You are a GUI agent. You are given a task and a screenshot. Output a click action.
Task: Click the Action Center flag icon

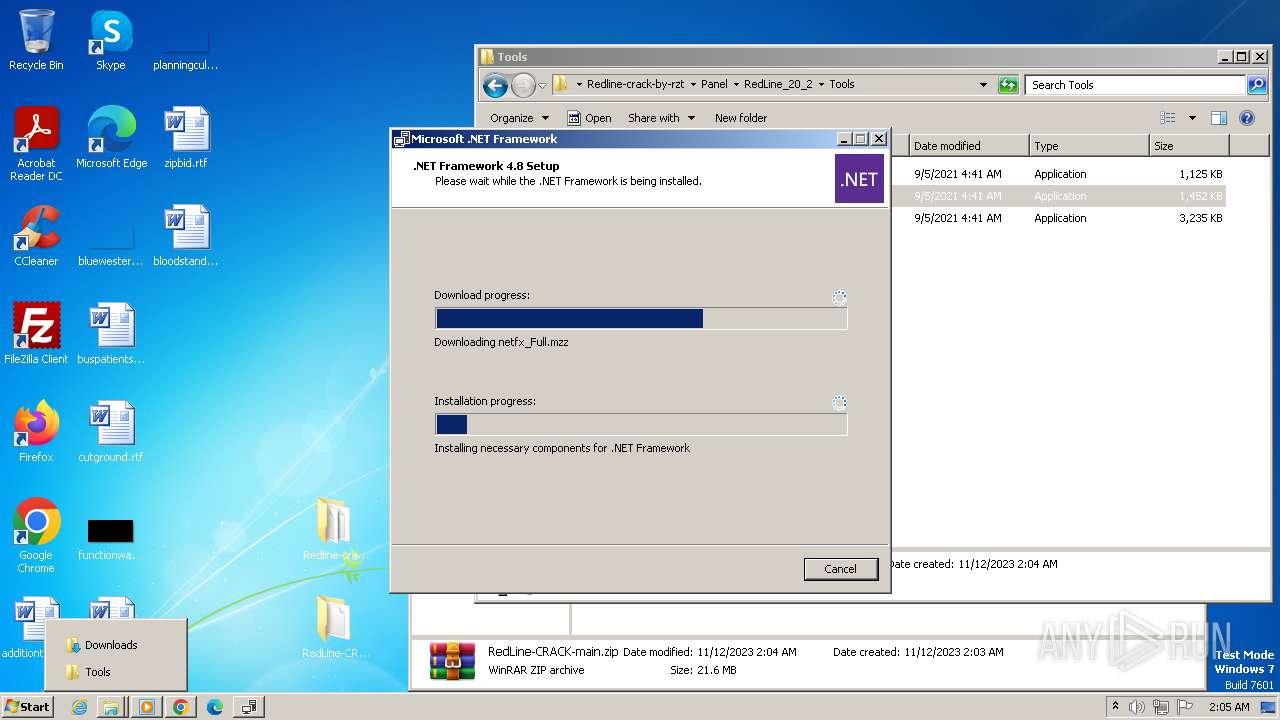pos(1186,707)
